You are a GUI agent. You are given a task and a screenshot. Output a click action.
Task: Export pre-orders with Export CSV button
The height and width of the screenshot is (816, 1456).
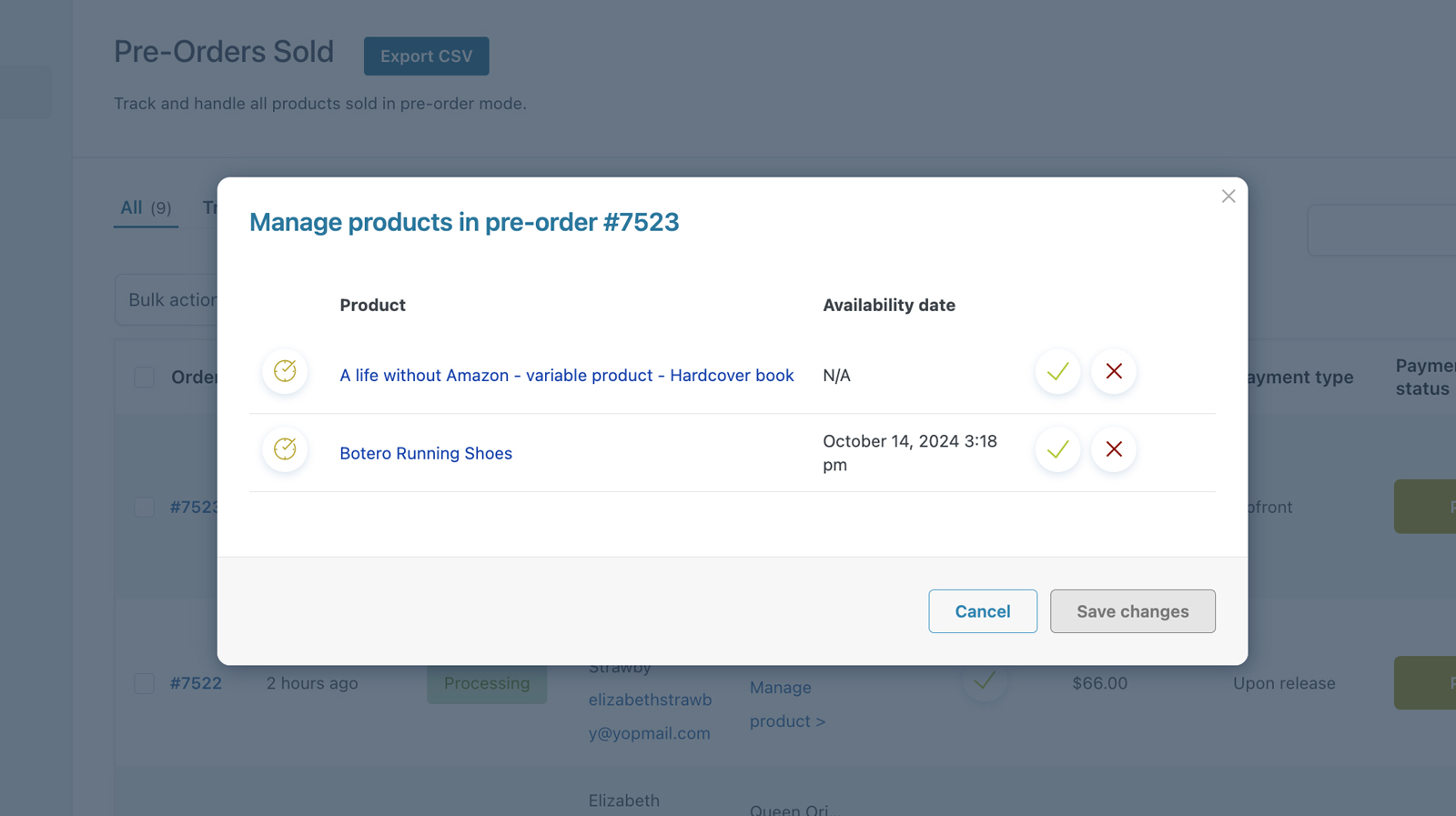tap(426, 56)
